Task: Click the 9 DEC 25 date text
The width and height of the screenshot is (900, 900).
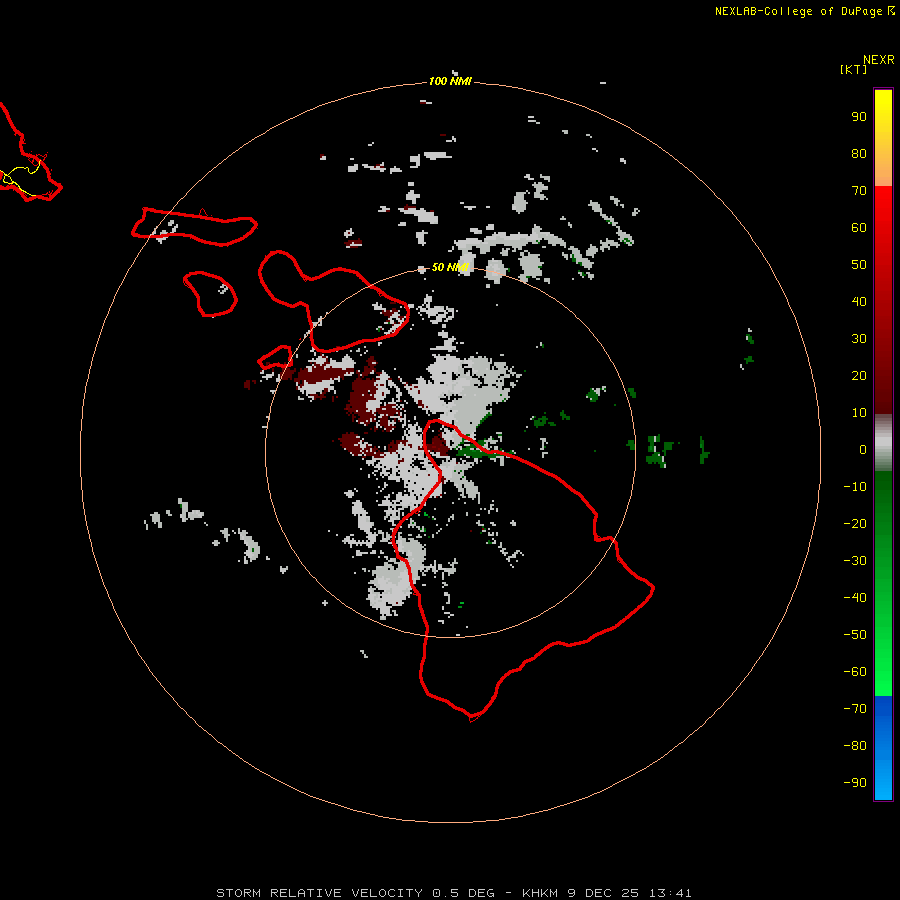Action: pyautogui.click(x=603, y=893)
